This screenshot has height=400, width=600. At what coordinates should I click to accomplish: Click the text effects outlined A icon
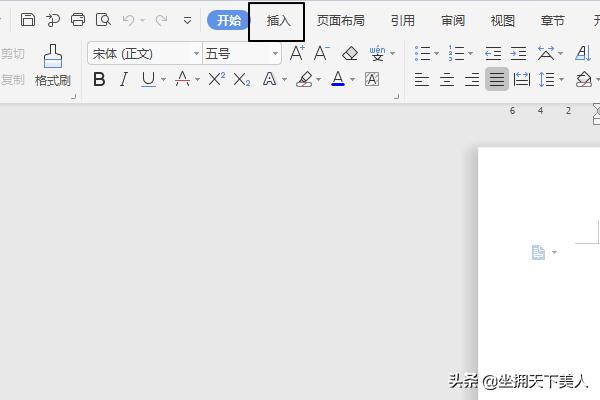269,79
